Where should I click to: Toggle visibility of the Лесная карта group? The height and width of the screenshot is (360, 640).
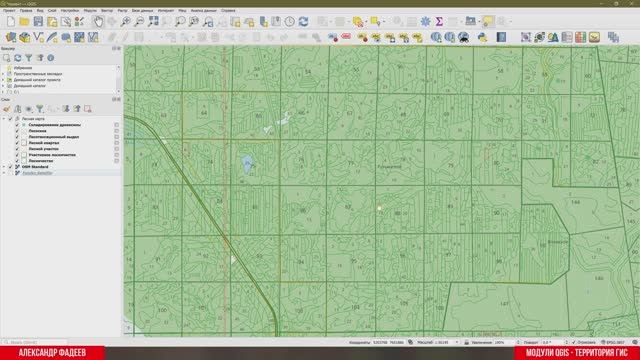tap(11, 119)
